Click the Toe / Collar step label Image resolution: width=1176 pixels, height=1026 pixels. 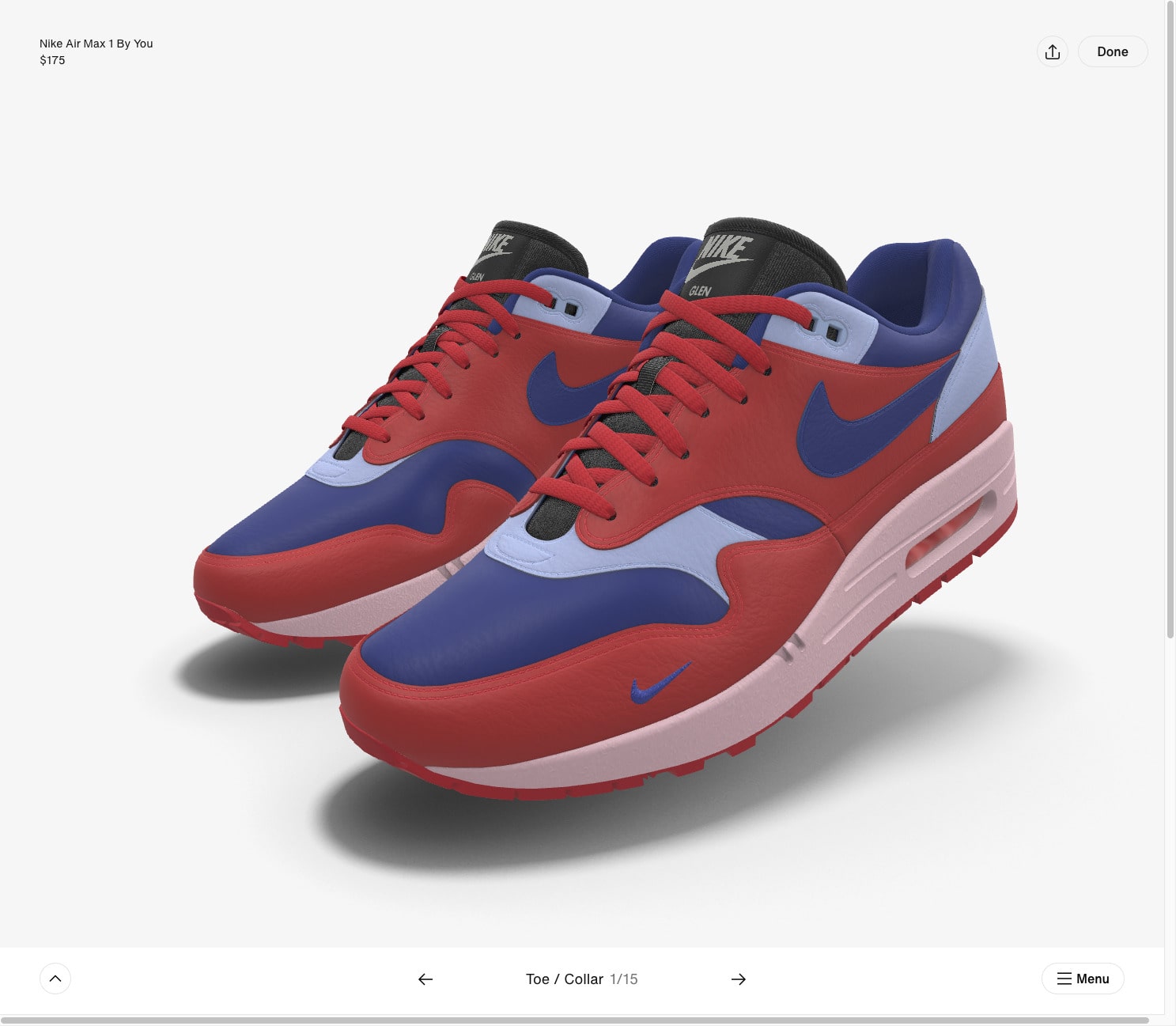click(565, 979)
